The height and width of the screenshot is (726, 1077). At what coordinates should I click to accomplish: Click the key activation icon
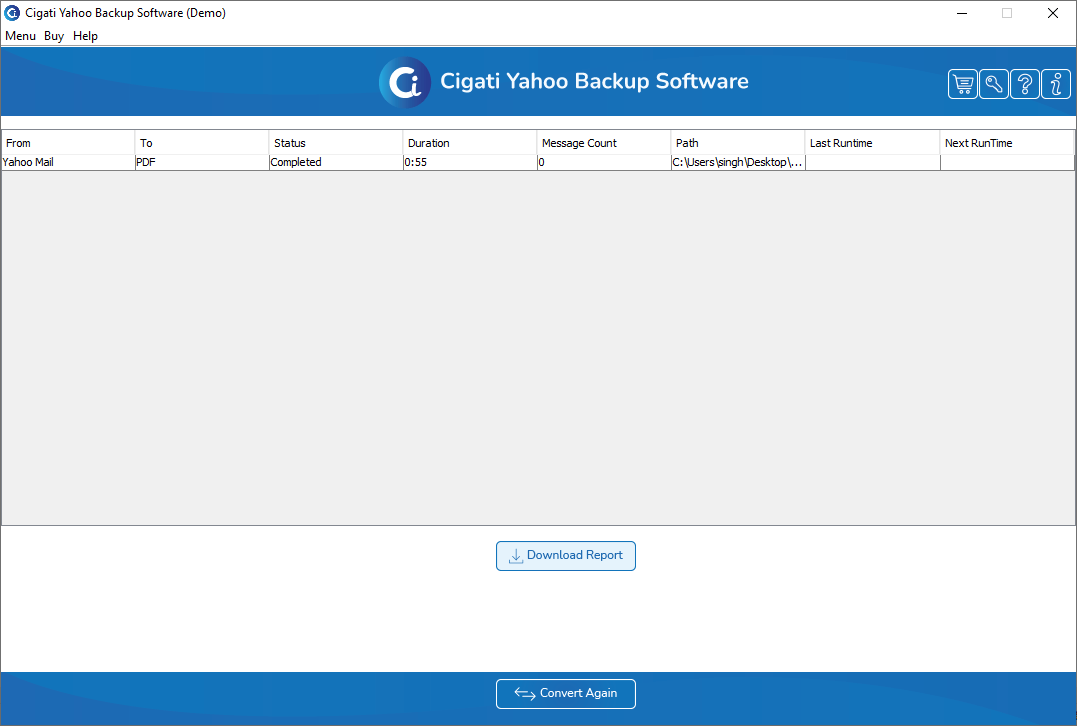point(993,84)
